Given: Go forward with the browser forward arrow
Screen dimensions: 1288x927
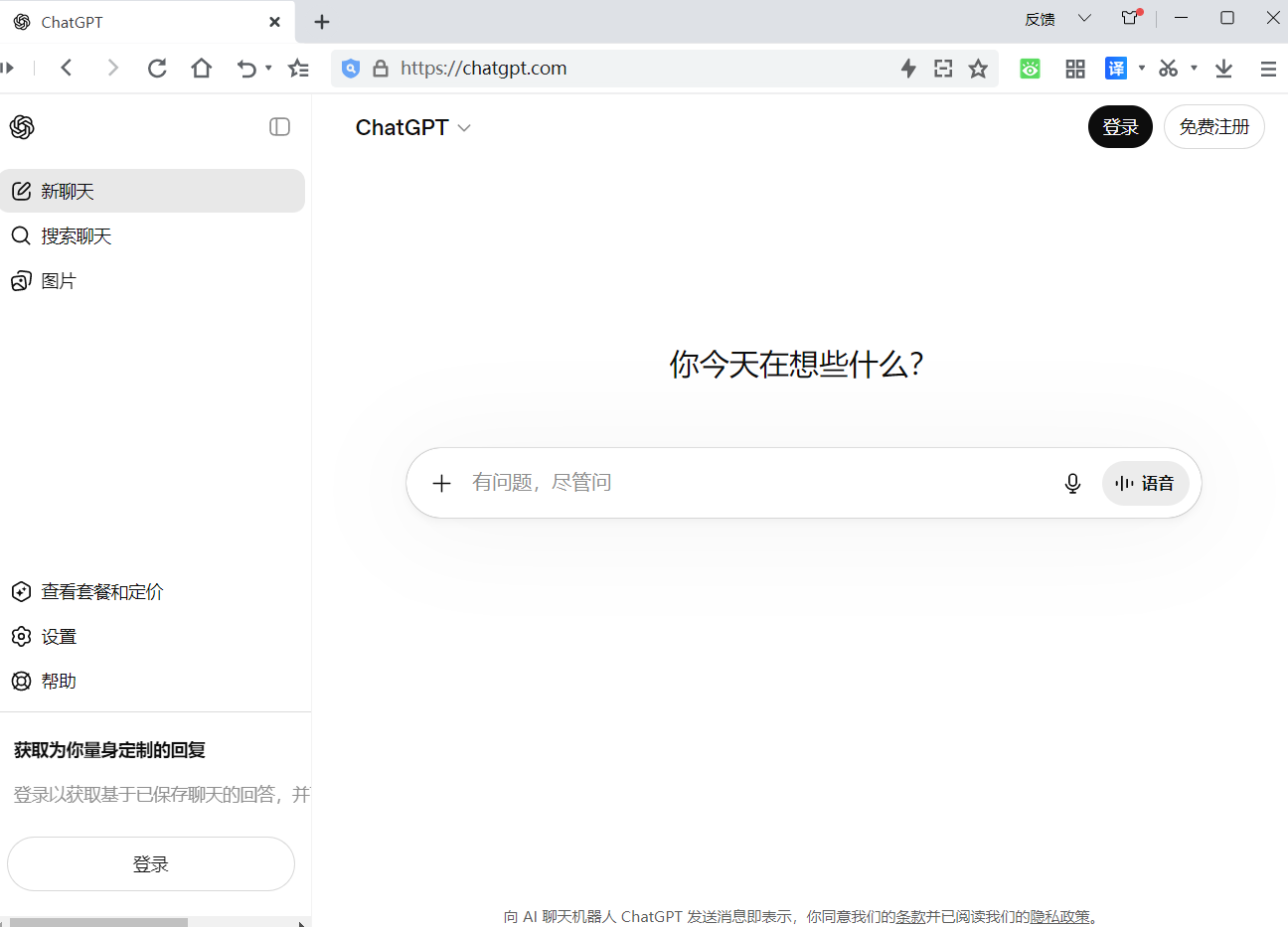Looking at the screenshot, I should tap(112, 68).
